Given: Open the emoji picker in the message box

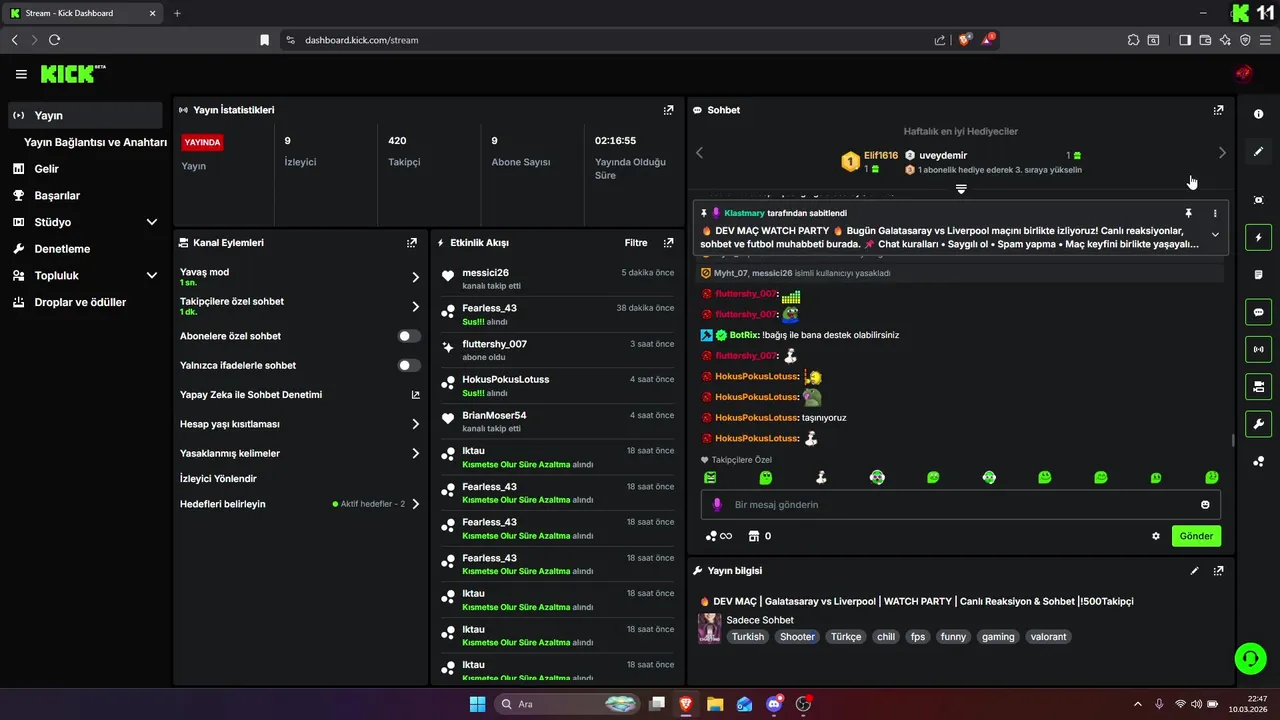Looking at the screenshot, I should 1205,505.
